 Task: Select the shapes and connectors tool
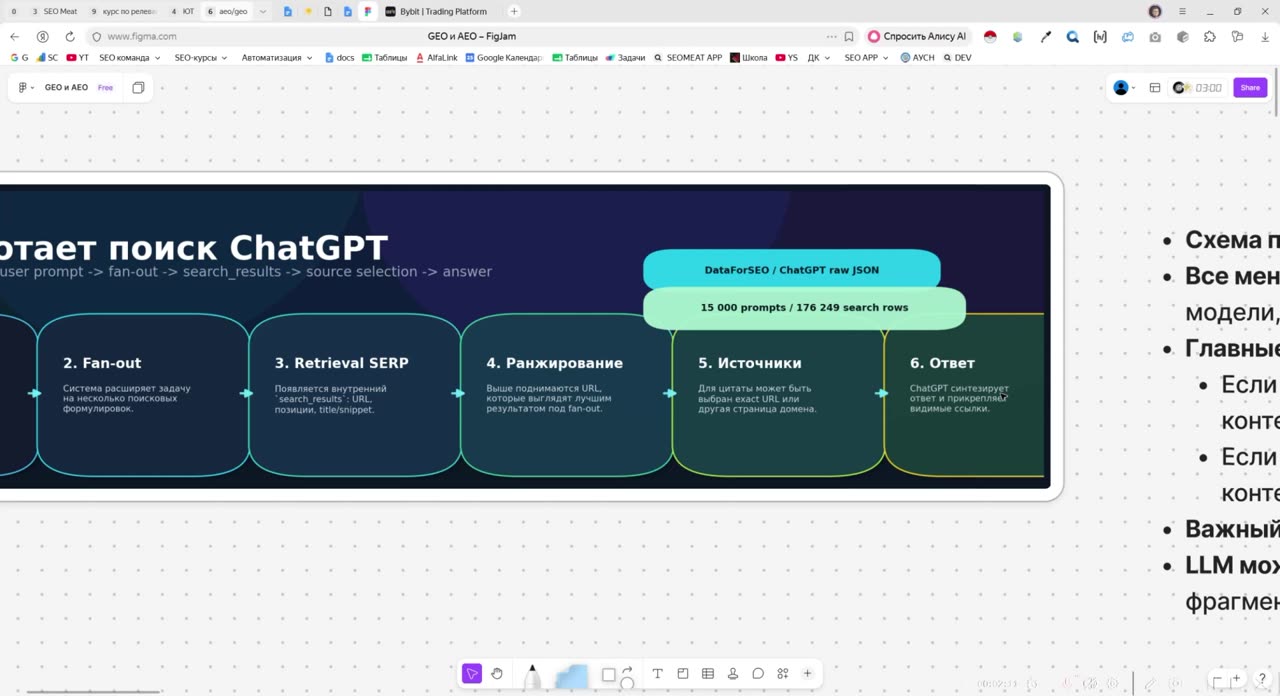pyautogui.click(x=618, y=676)
